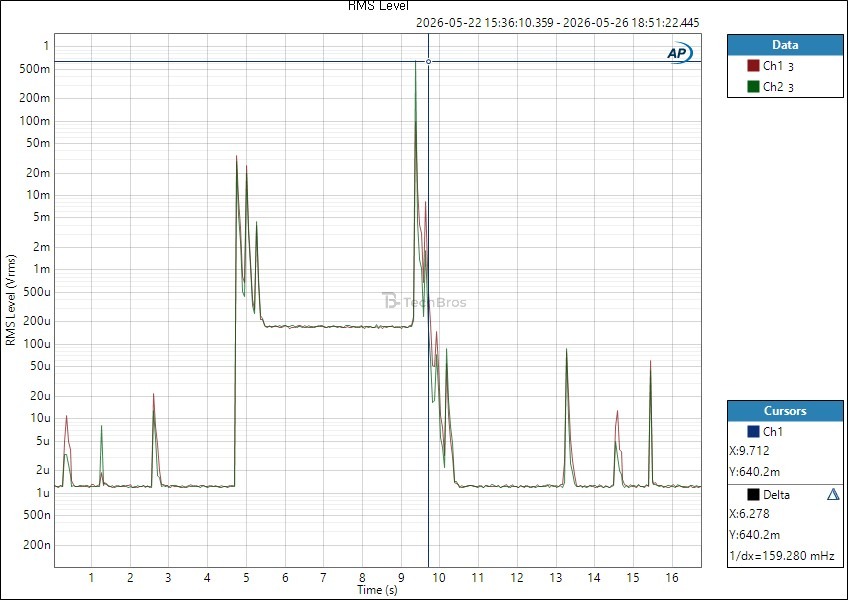Click the Delta label in Cursors panel

[x=776, y=494]
